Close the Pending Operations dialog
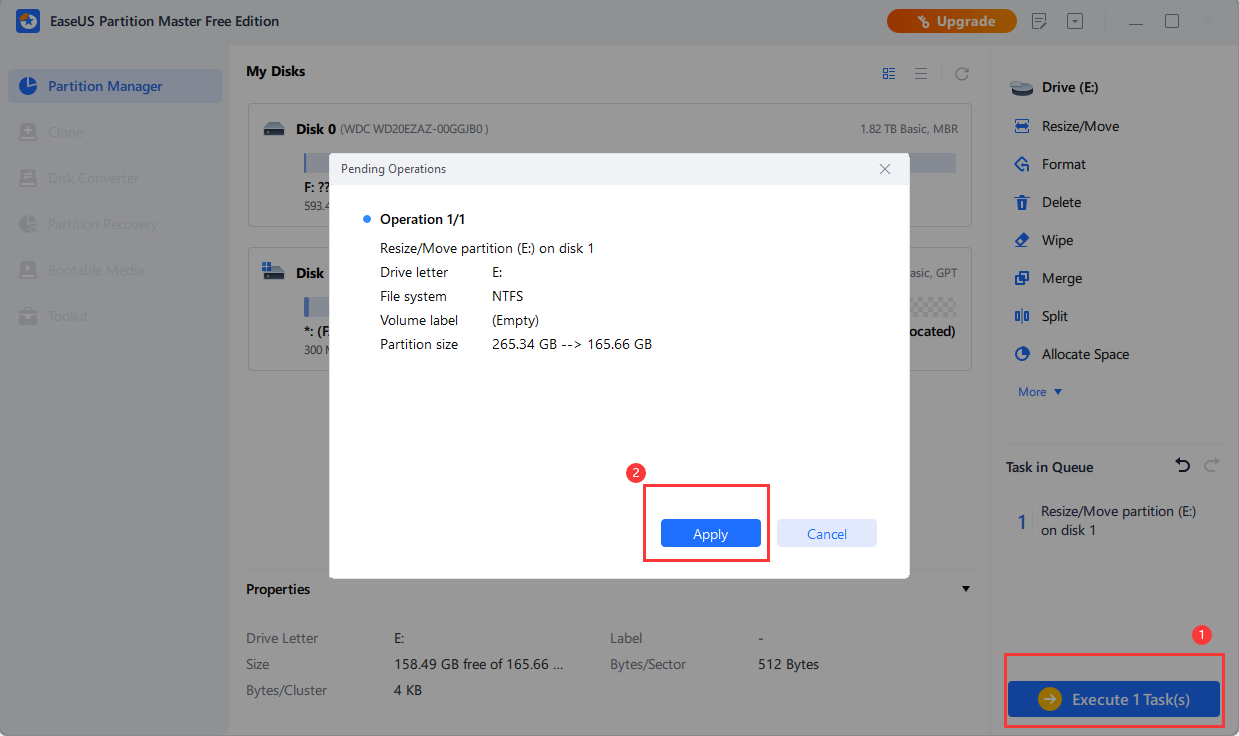The width and height of the screenshot is (1239, 736). click(885, 169)
